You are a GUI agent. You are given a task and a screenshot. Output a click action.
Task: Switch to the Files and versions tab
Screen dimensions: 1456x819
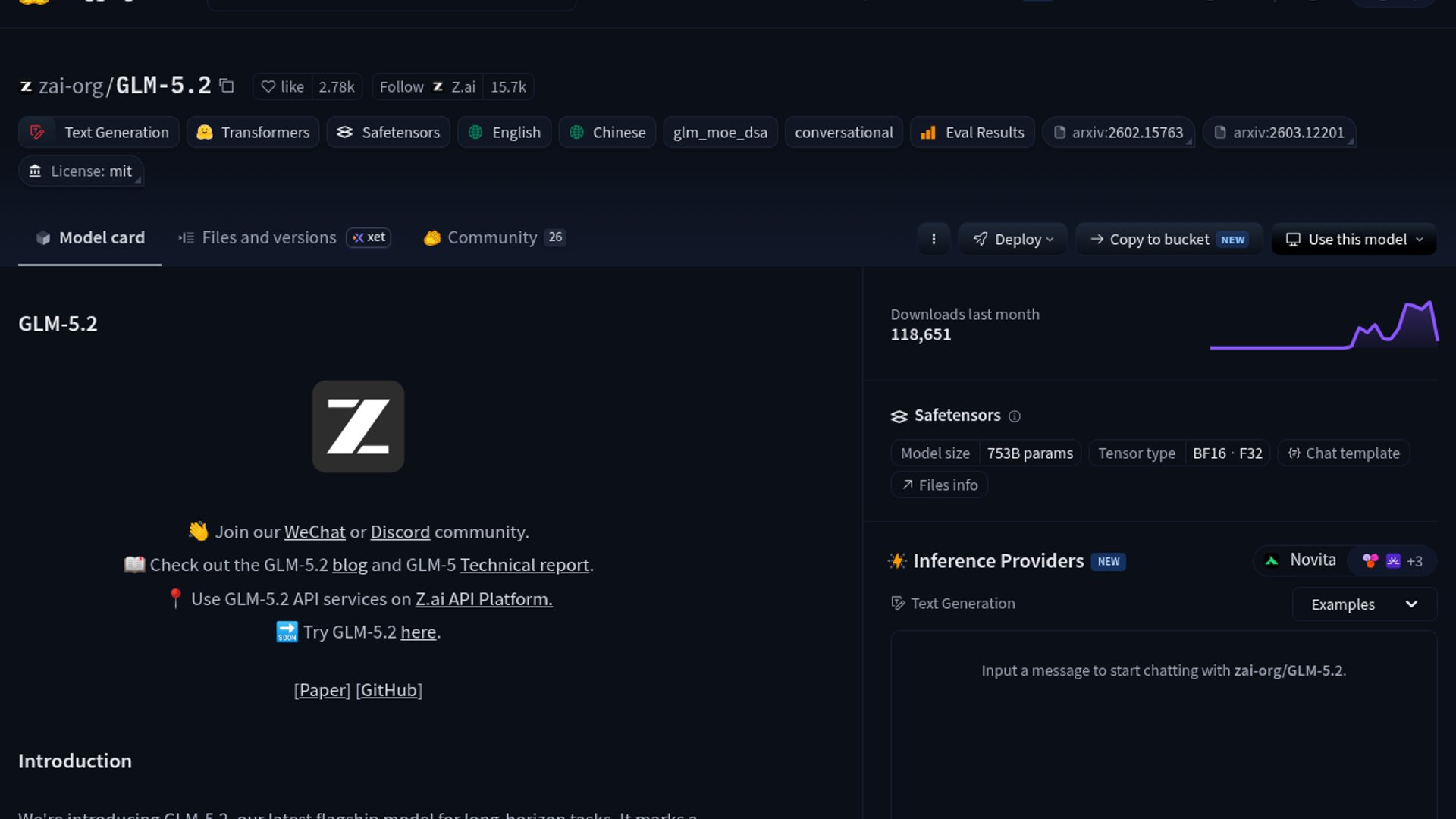pos(284,238)
